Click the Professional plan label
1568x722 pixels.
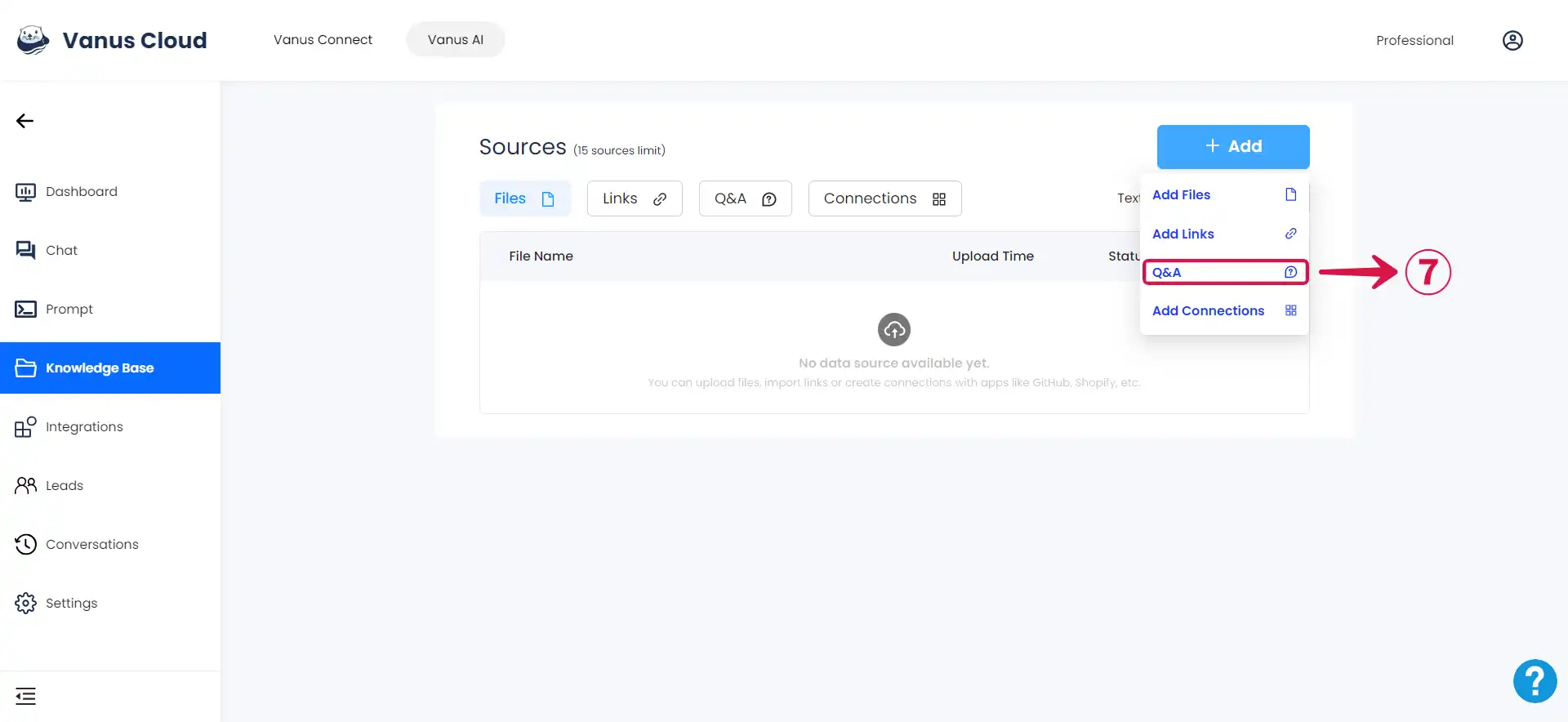tap(1414, 41)
